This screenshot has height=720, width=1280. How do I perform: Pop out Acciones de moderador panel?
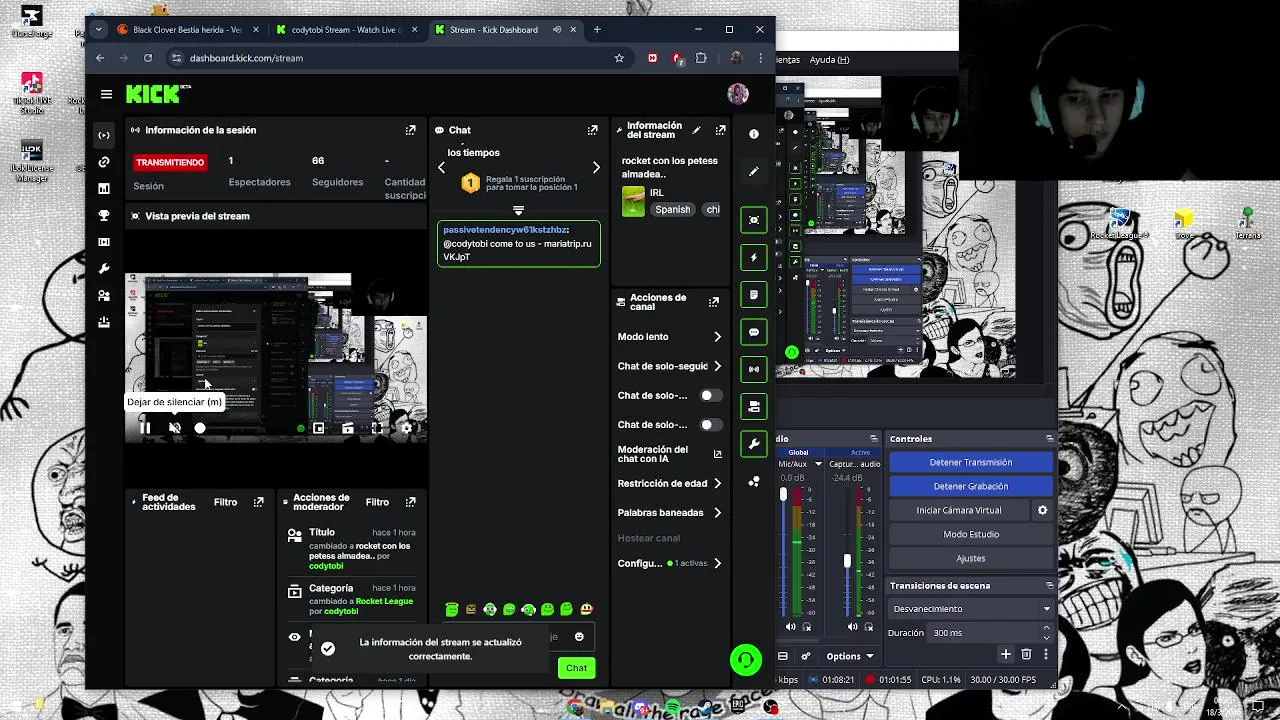[x=410, y=502]
